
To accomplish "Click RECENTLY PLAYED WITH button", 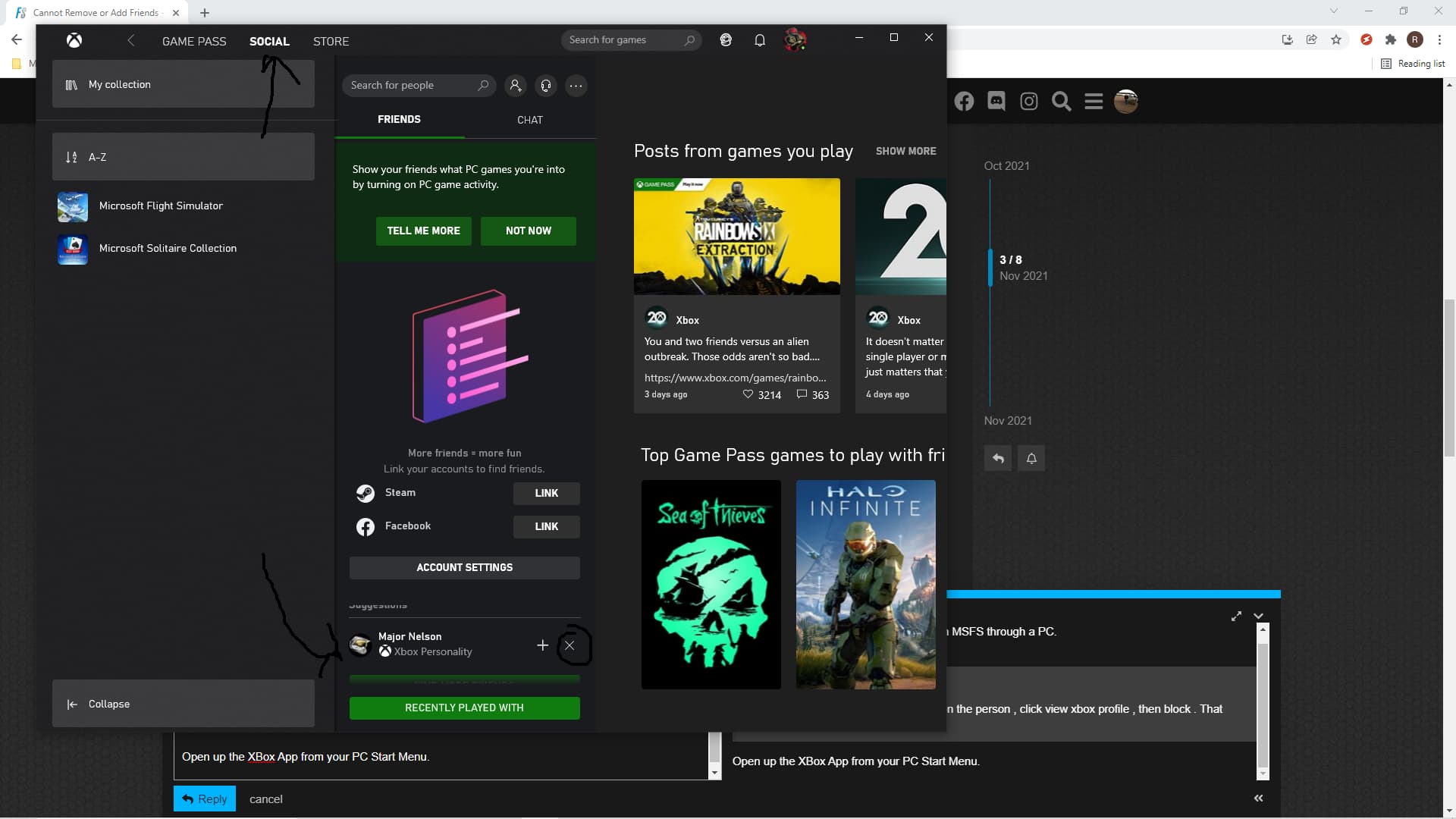I will pos(465,708).
